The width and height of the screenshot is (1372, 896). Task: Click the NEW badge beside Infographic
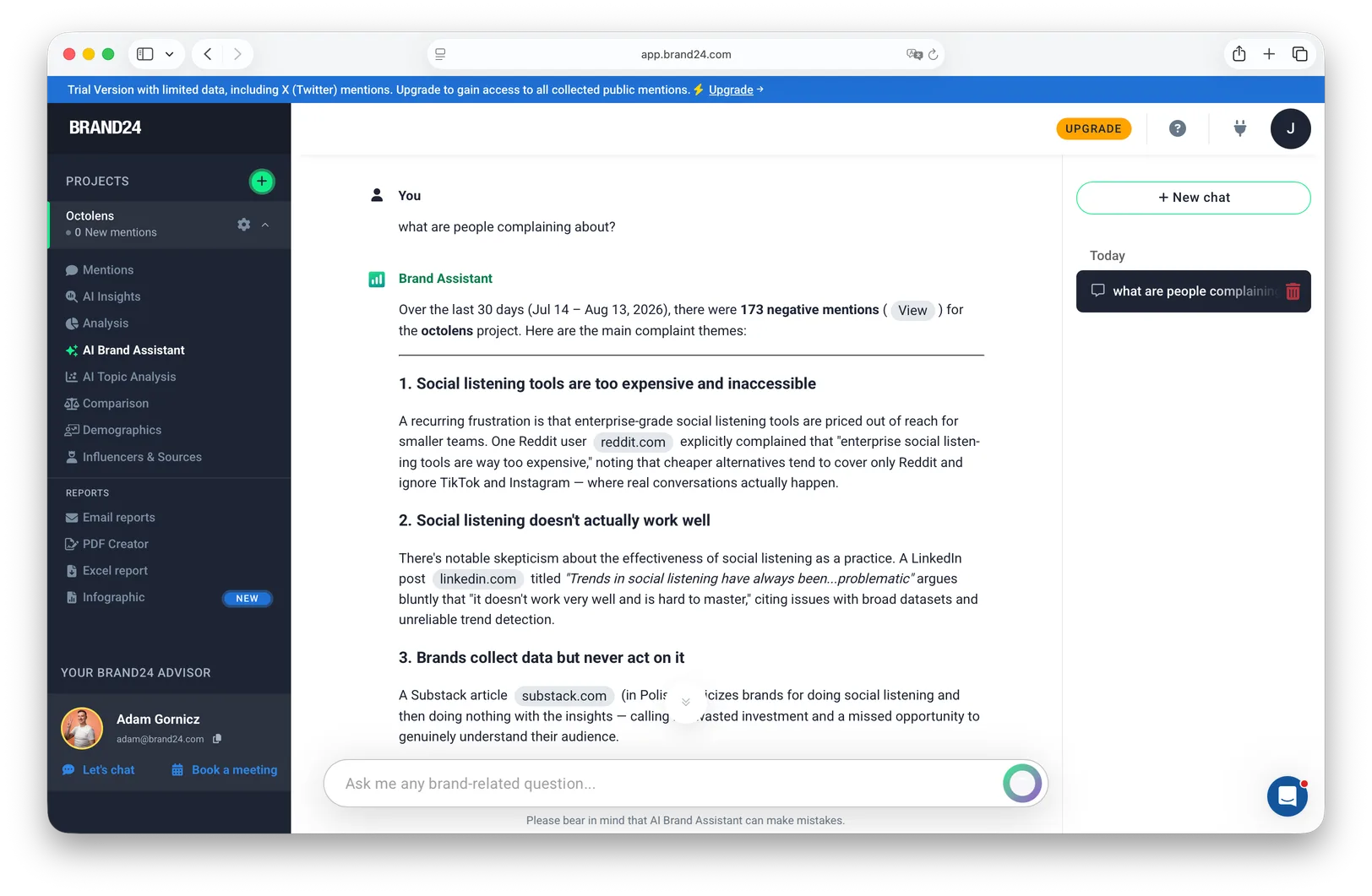(x=247, y=598)
